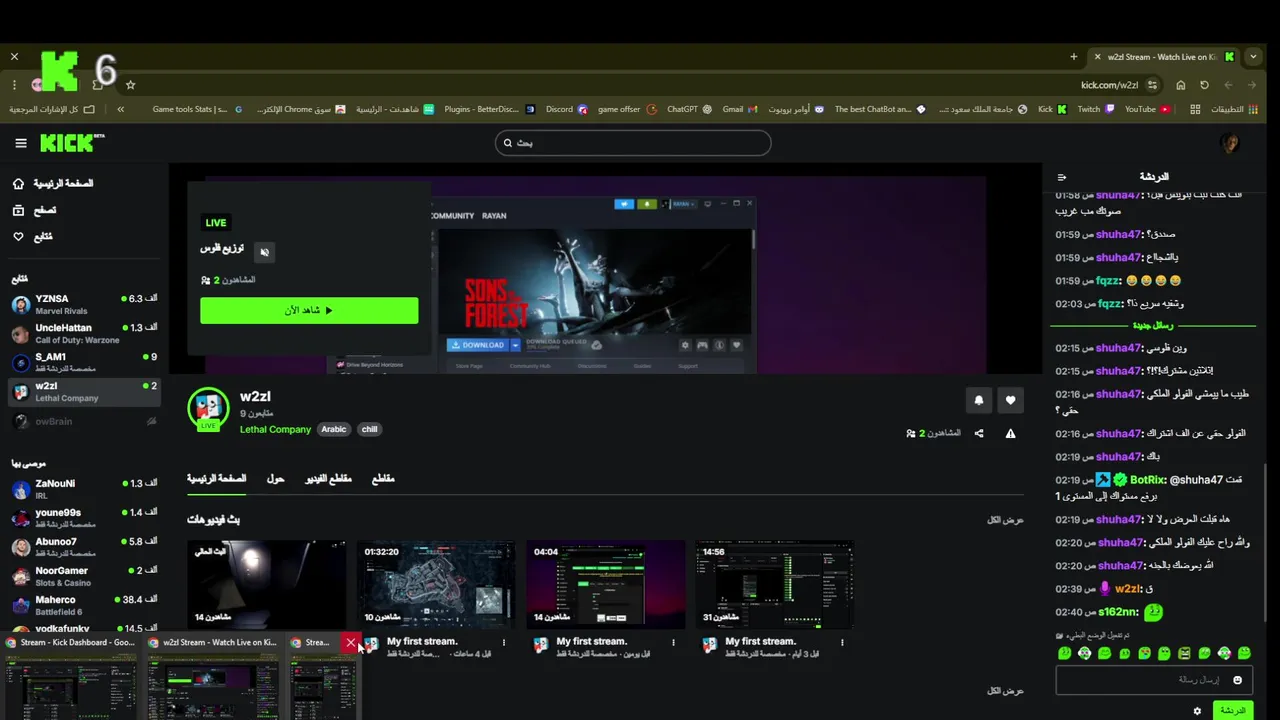Click the browser reload button
This screenshot has width=1280, height=720.
point(1204,85)
